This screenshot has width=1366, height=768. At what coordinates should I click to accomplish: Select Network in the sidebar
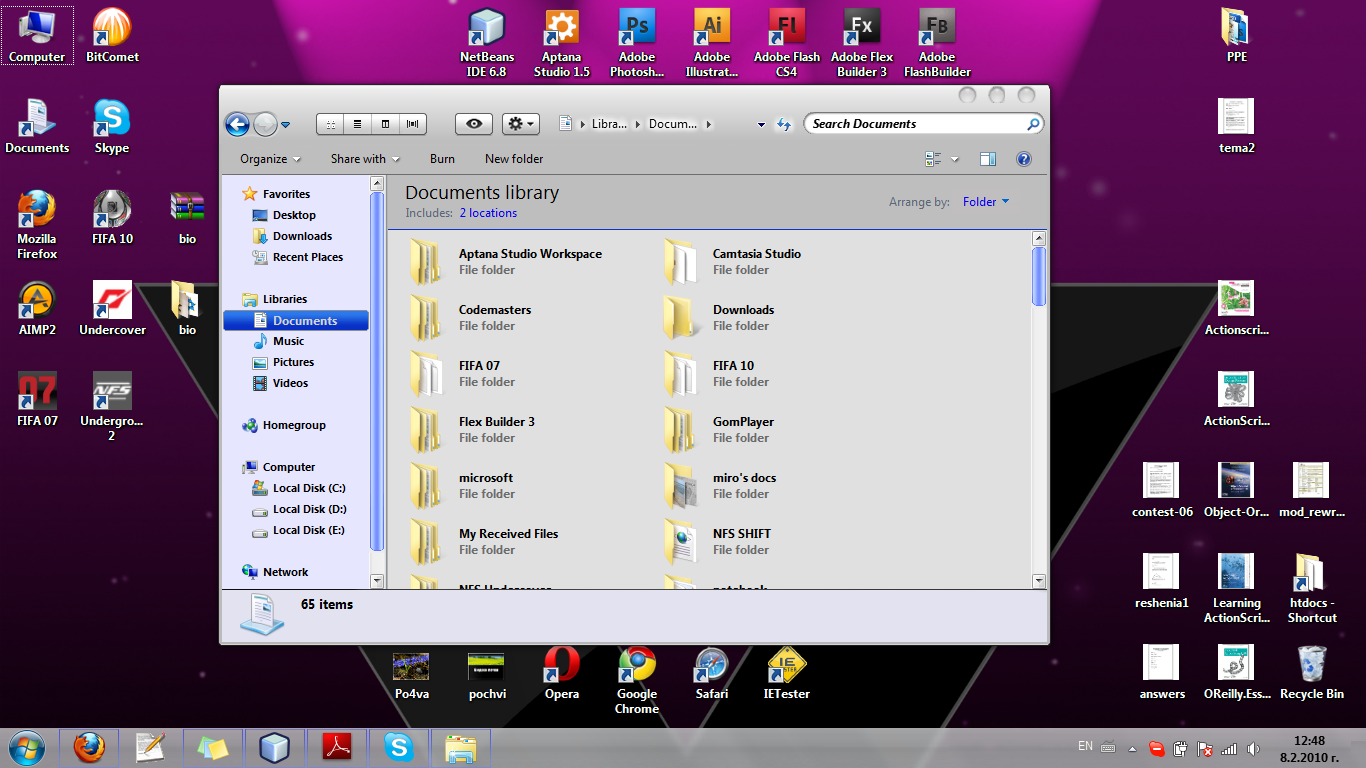275,572
